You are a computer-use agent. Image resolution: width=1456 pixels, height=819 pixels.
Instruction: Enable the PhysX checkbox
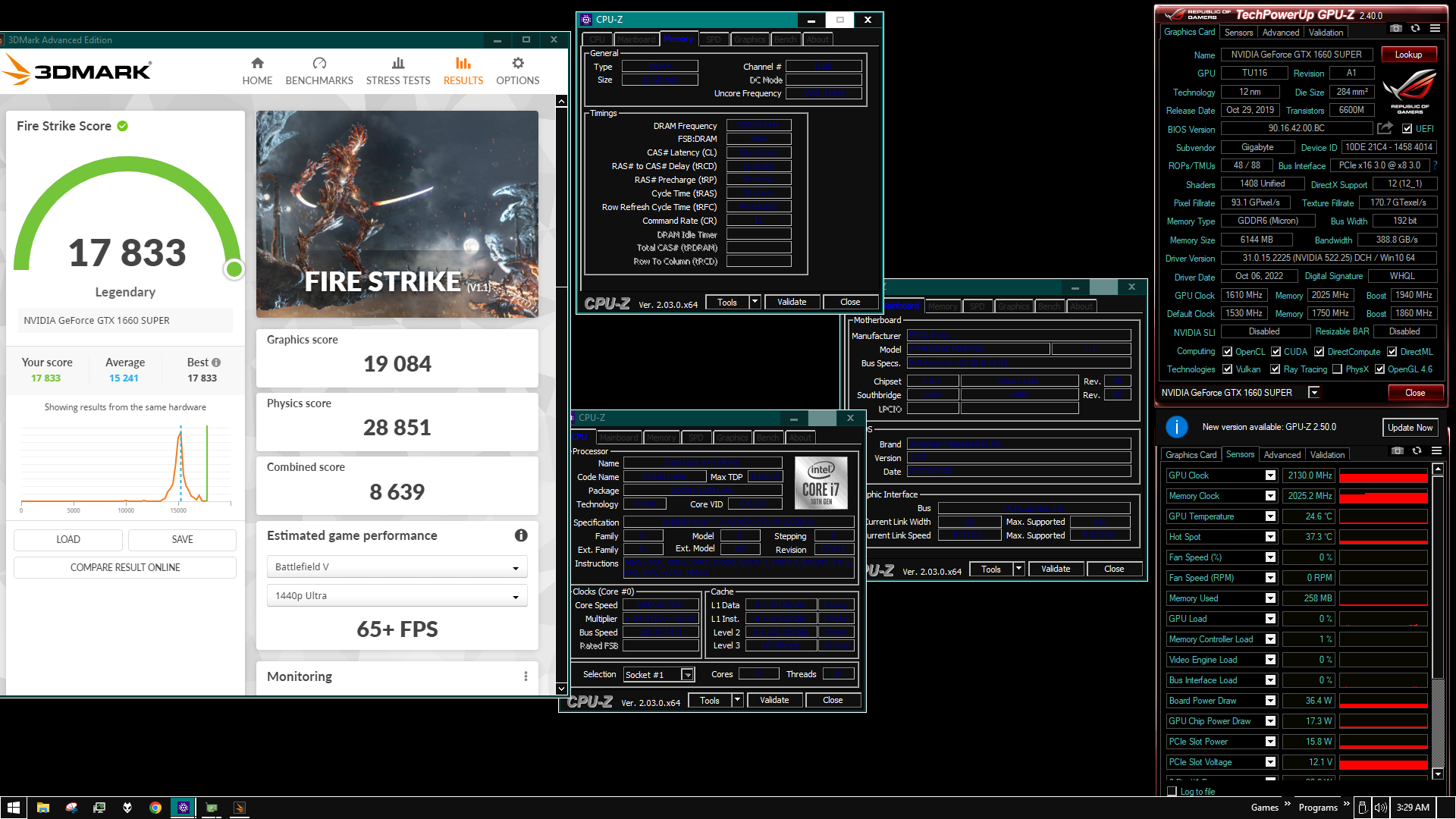tap(1338, 369)
